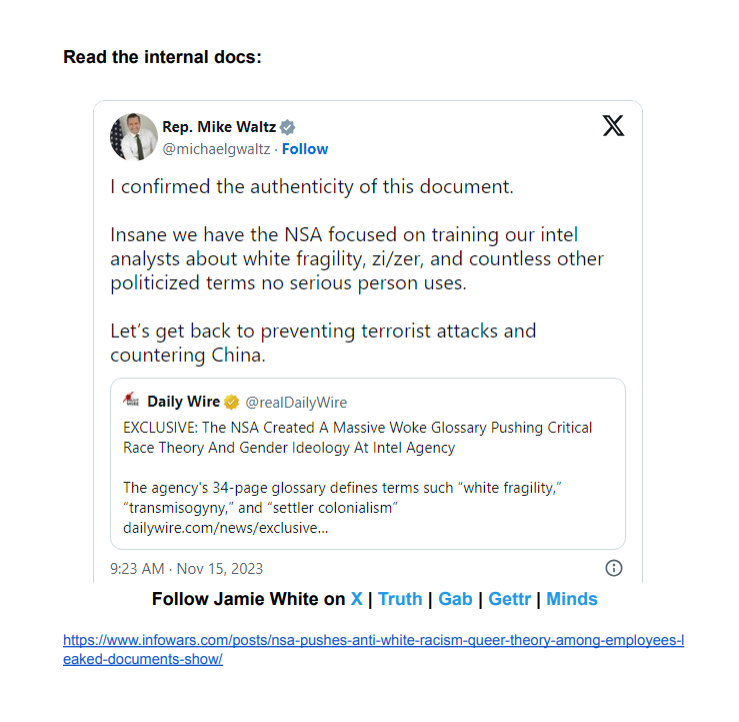Screen dimensions: 739x722
Task: Open the infowars.com article URL
Action: (373, 649)
